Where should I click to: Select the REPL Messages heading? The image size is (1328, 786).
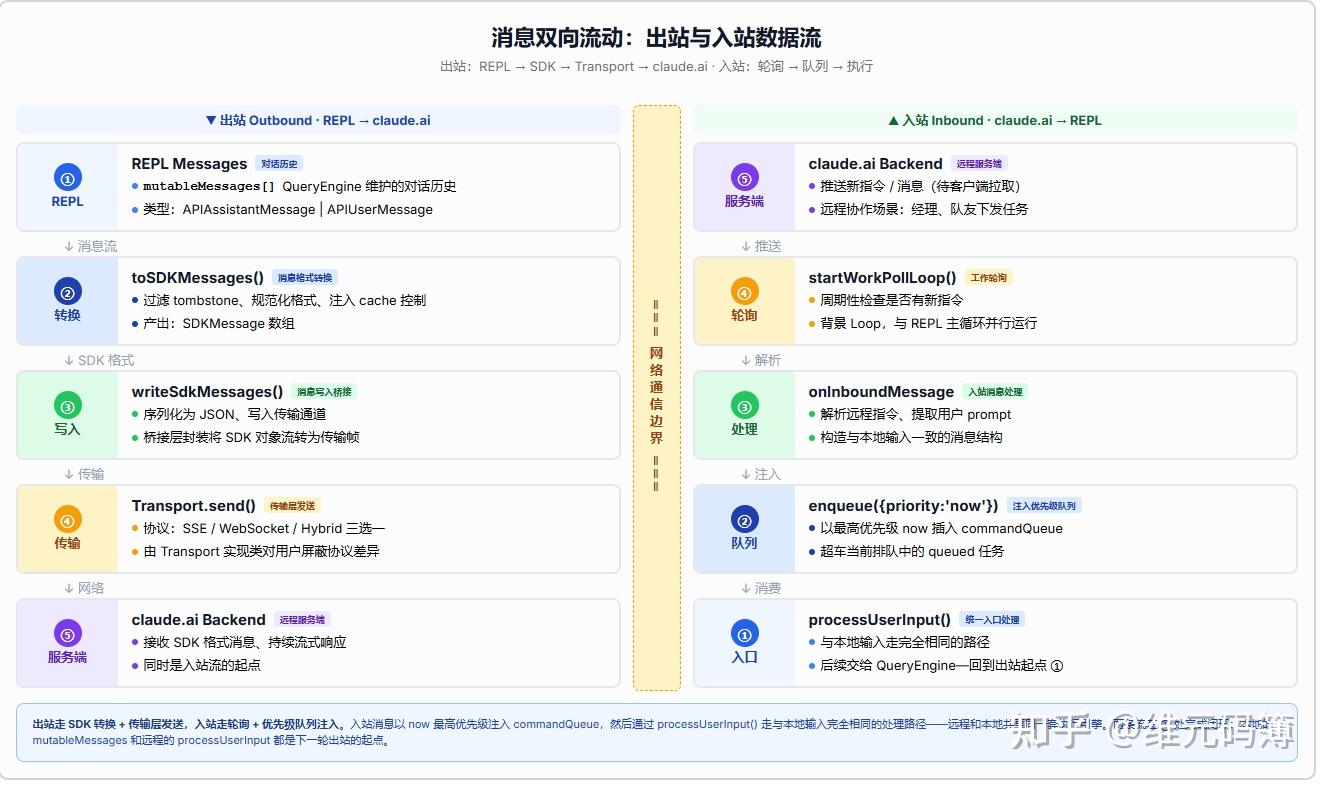pos(189,164)
